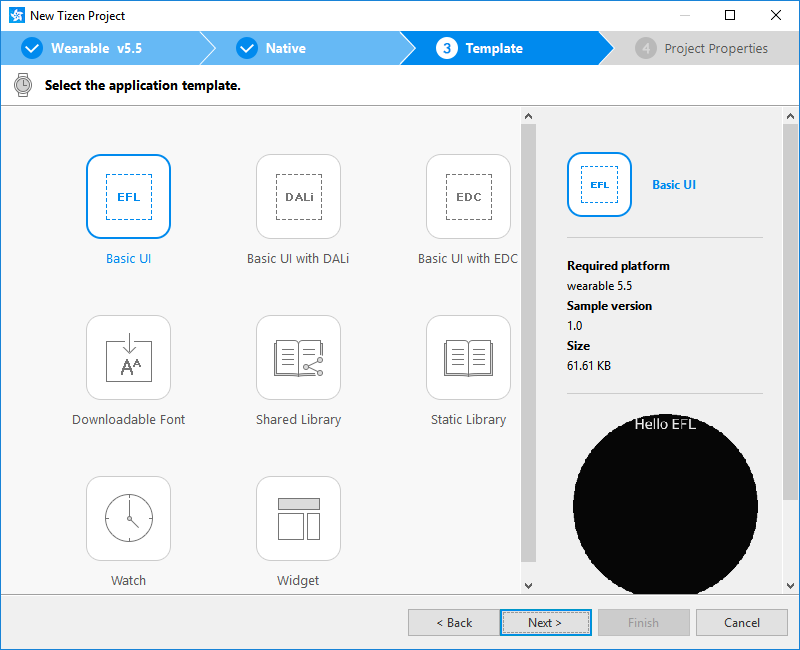Choose the Watch application template

point(128,518)
